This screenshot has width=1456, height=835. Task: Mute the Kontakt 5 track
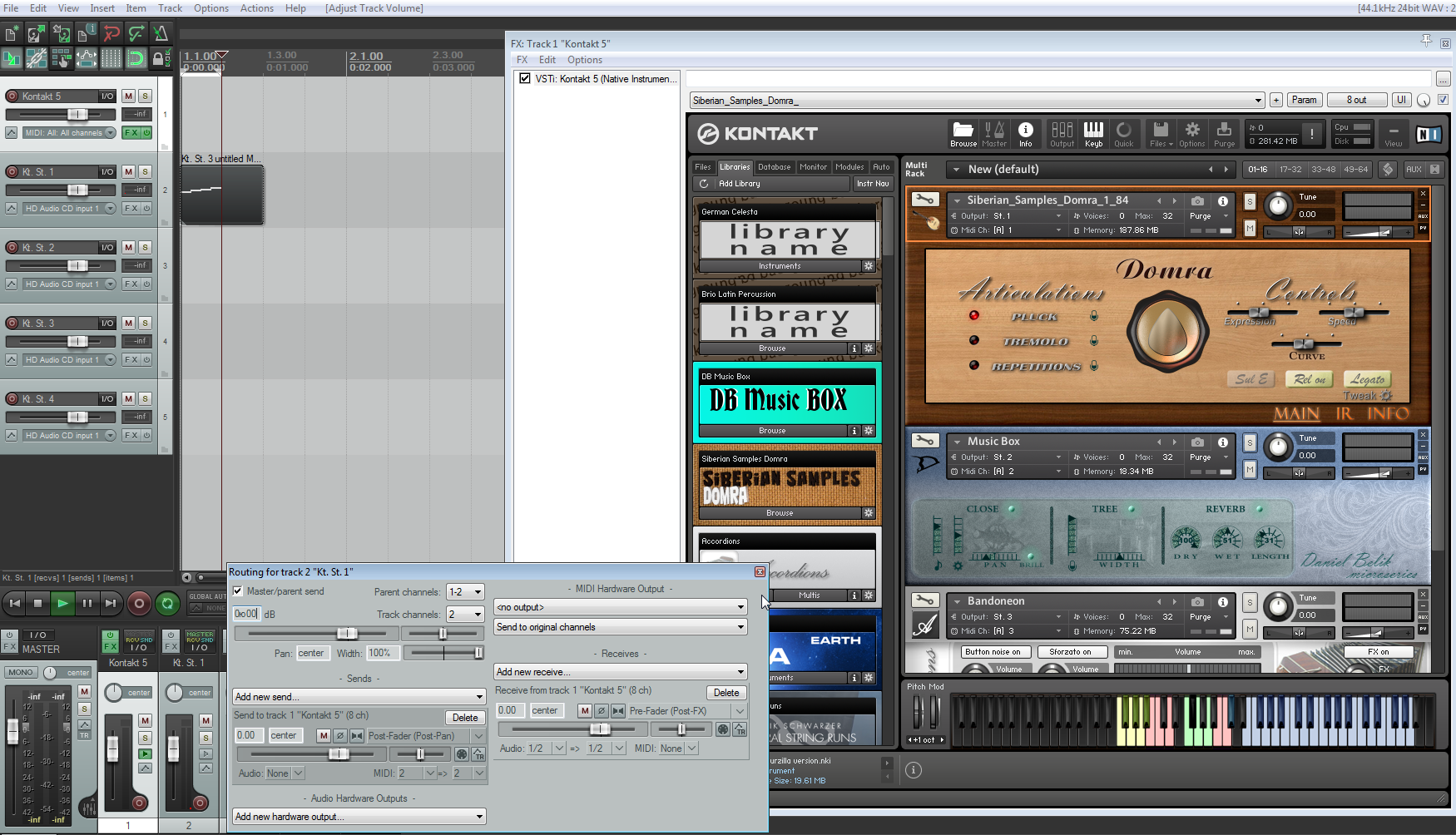128,96
